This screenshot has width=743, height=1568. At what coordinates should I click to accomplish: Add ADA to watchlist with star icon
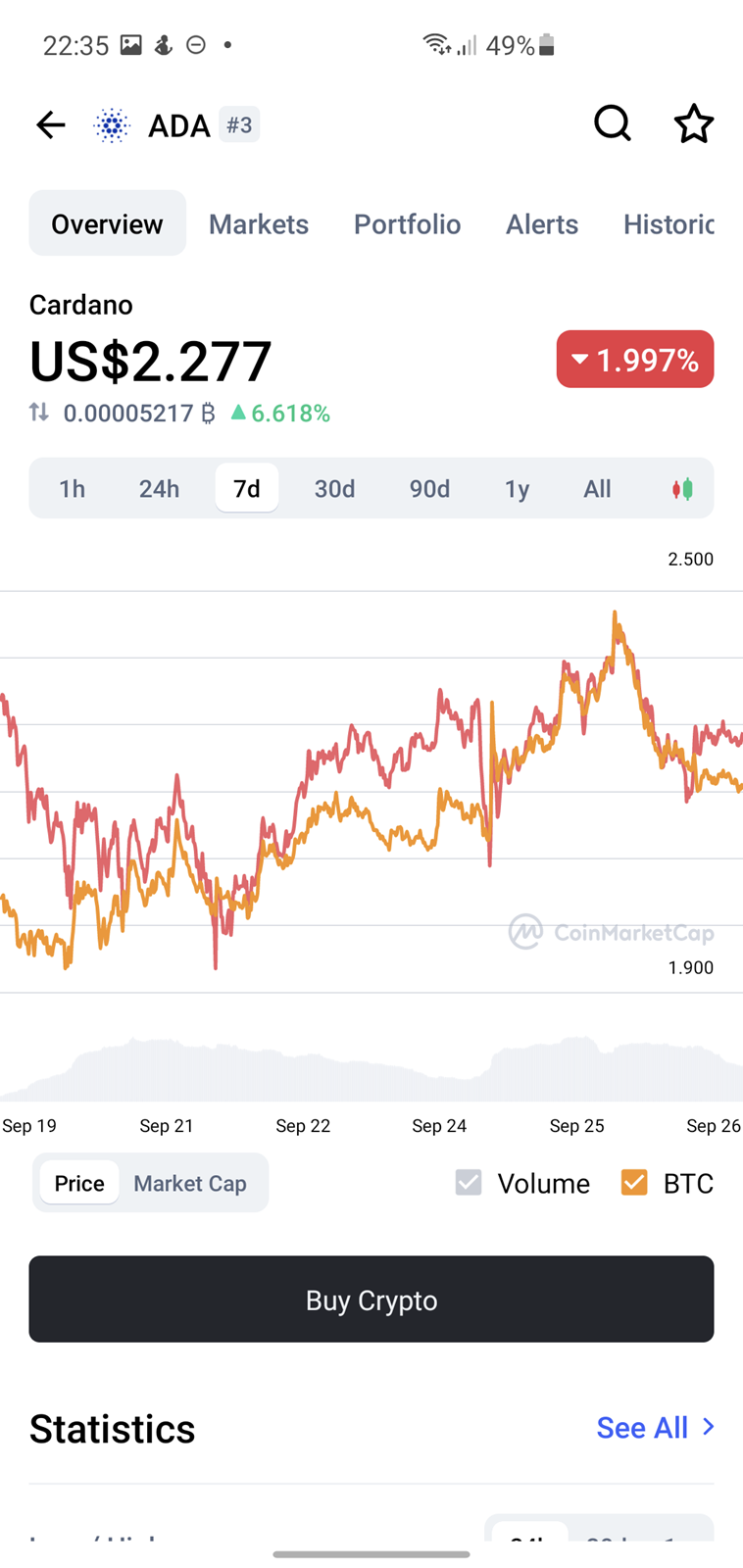tap(694, 123)
